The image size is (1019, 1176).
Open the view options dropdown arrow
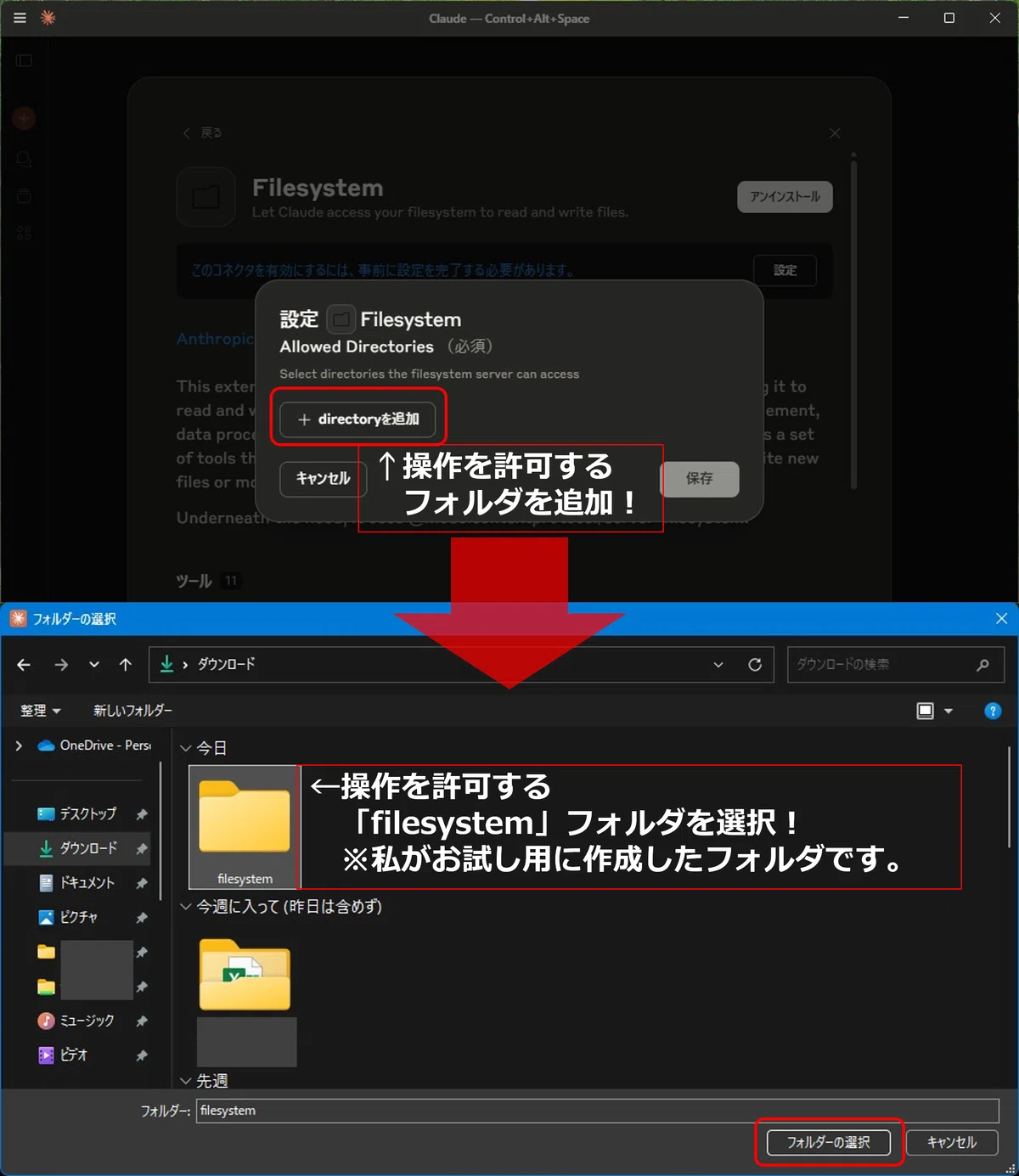click(949, 711)
